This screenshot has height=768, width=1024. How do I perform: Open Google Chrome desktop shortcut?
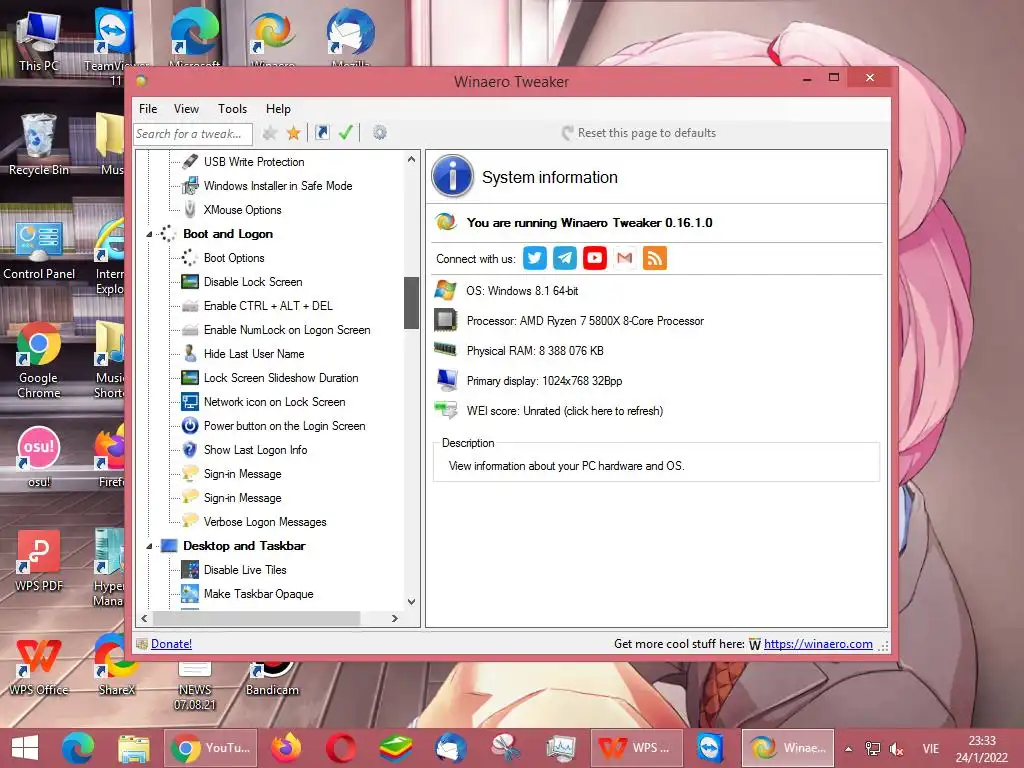point(39,360)
